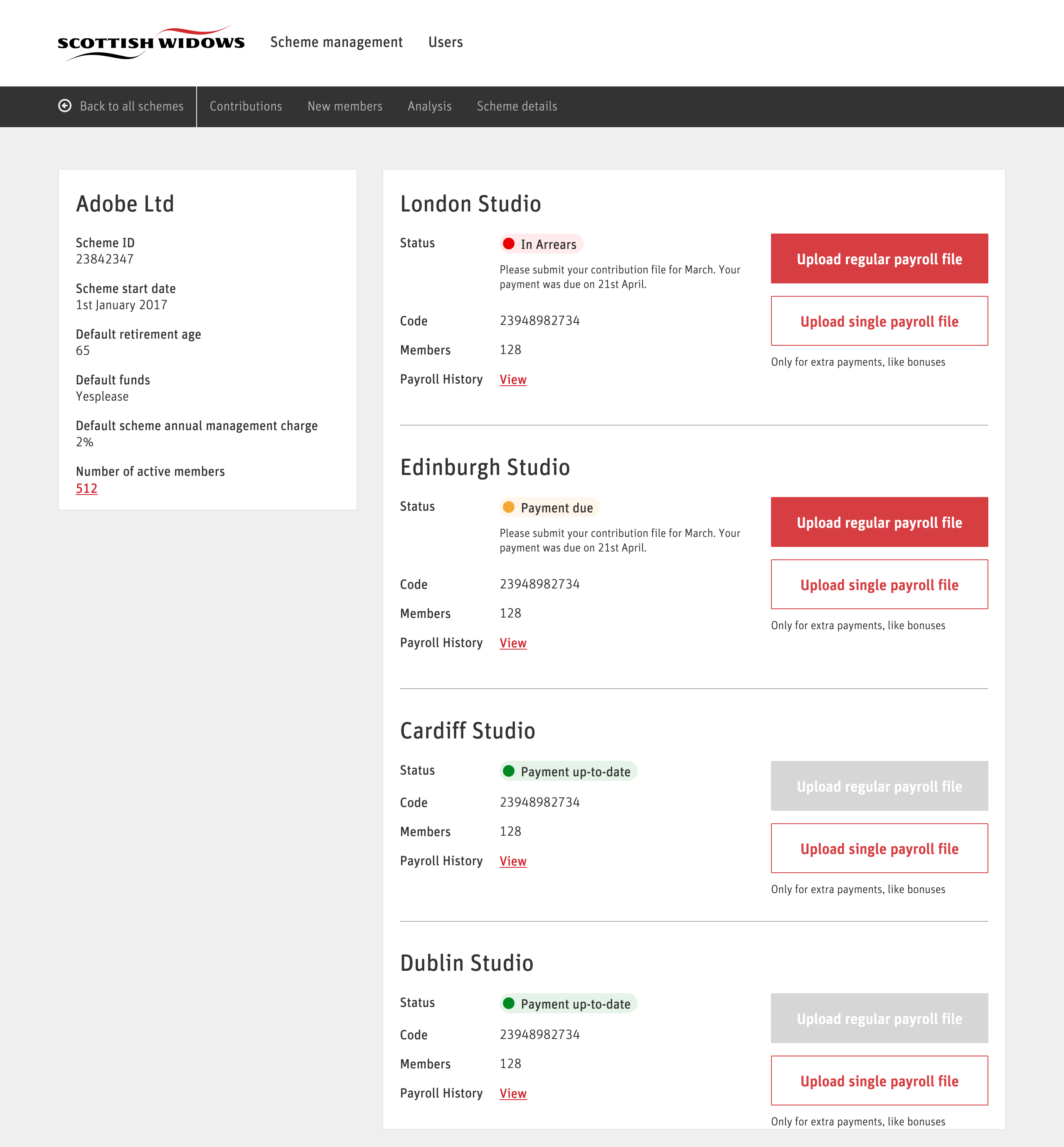Viewport: 1064px width, 1147px height.
Task: Click the London Studio code 23948982734
Action: click(539, 321)
